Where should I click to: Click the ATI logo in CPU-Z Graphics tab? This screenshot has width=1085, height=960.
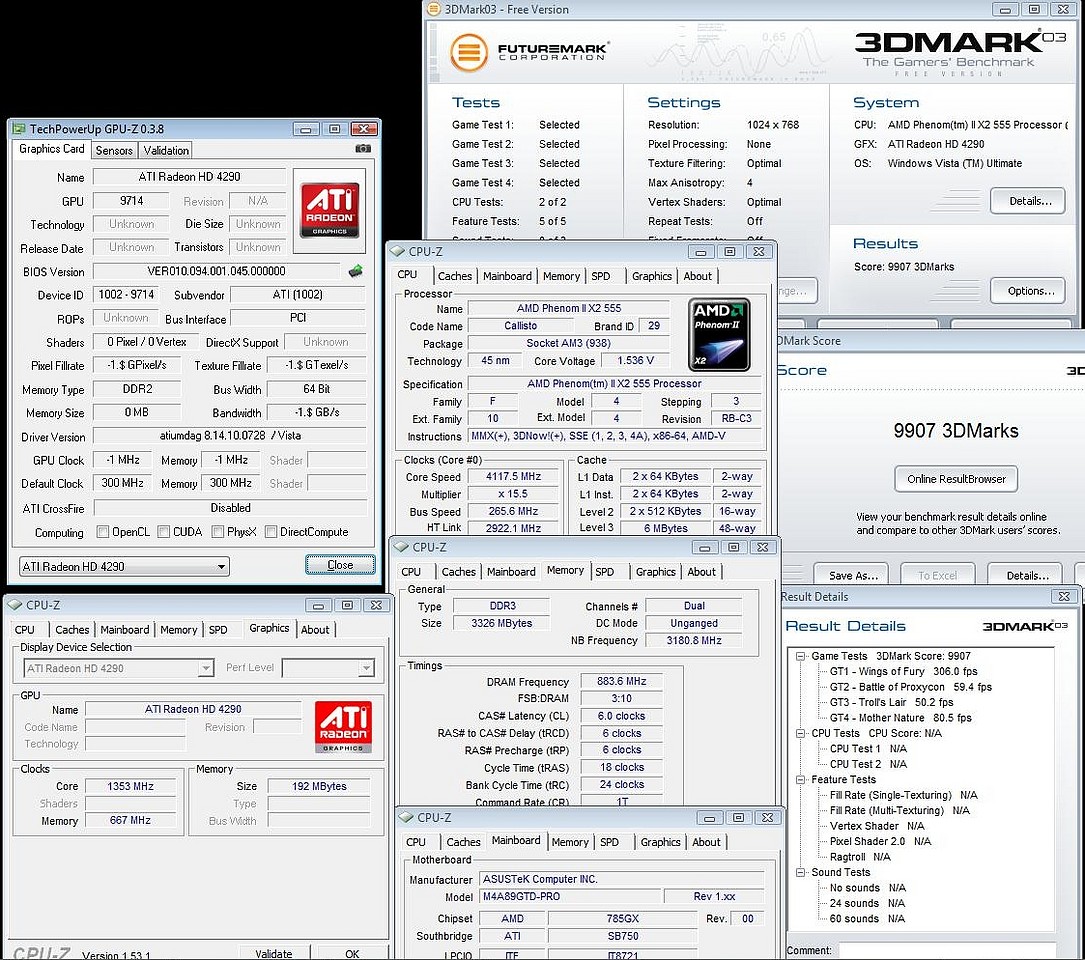point(344,727)
